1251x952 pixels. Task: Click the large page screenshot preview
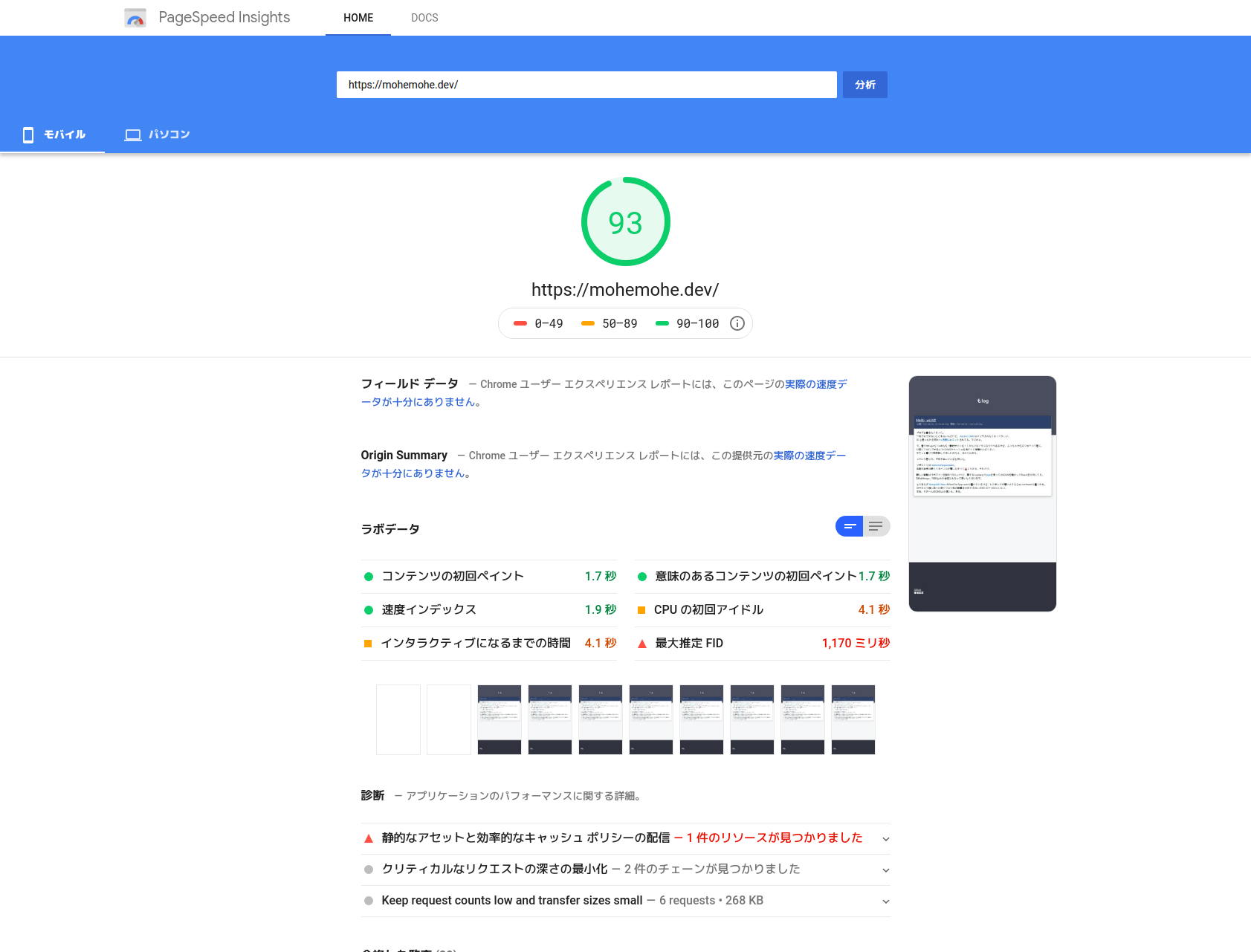coord(983,493)
